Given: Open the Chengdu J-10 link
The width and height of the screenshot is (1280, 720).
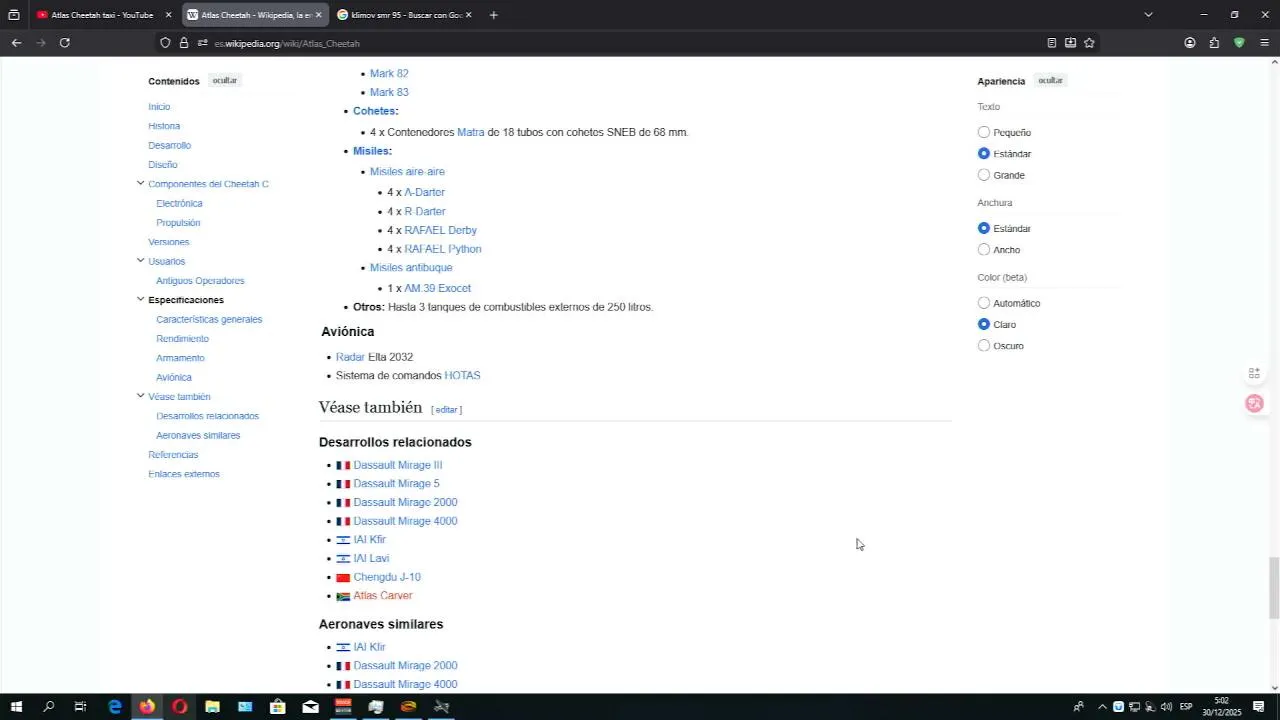Looking at the screenshot, I should pyautogui.click(x=387, y=577).
